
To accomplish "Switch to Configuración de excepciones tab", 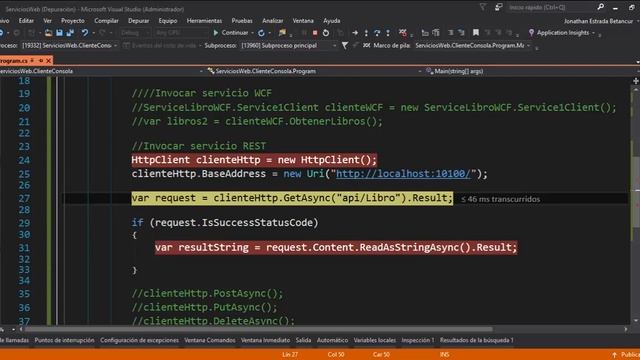I will click(139, 340).
